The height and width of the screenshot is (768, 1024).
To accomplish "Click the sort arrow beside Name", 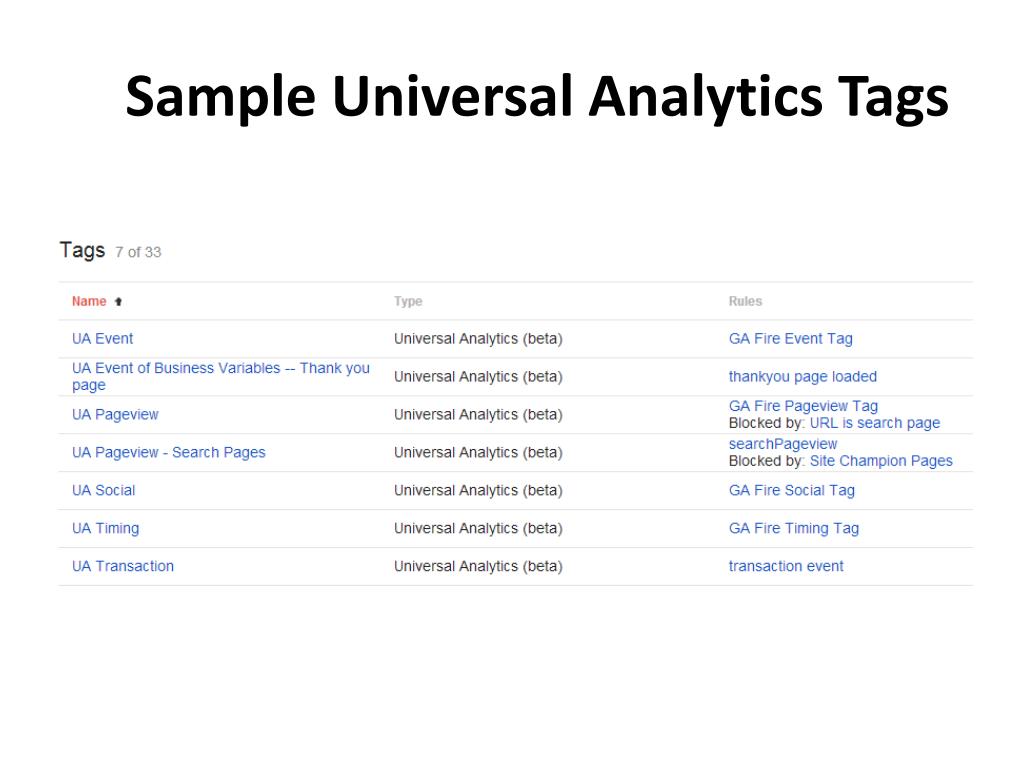I will 118,302.
